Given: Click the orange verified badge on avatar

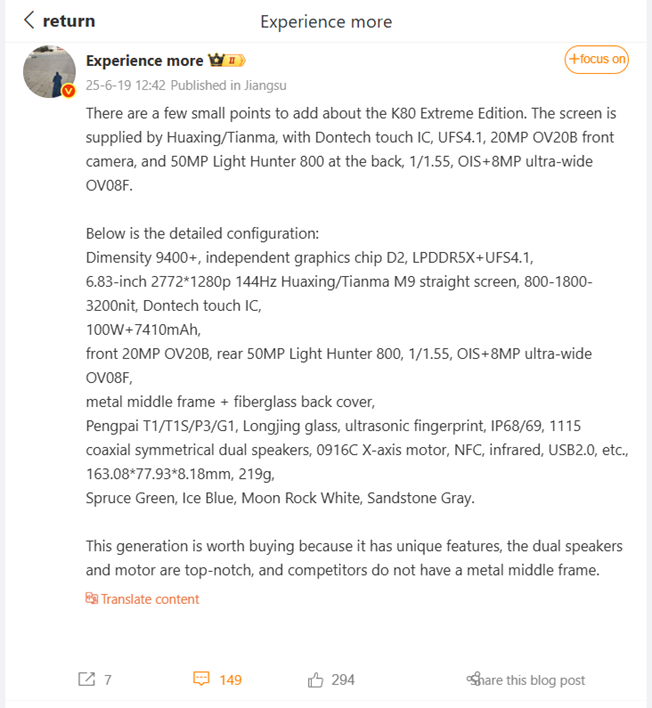Looking at the screenshot, I should (x=68, y=91).
